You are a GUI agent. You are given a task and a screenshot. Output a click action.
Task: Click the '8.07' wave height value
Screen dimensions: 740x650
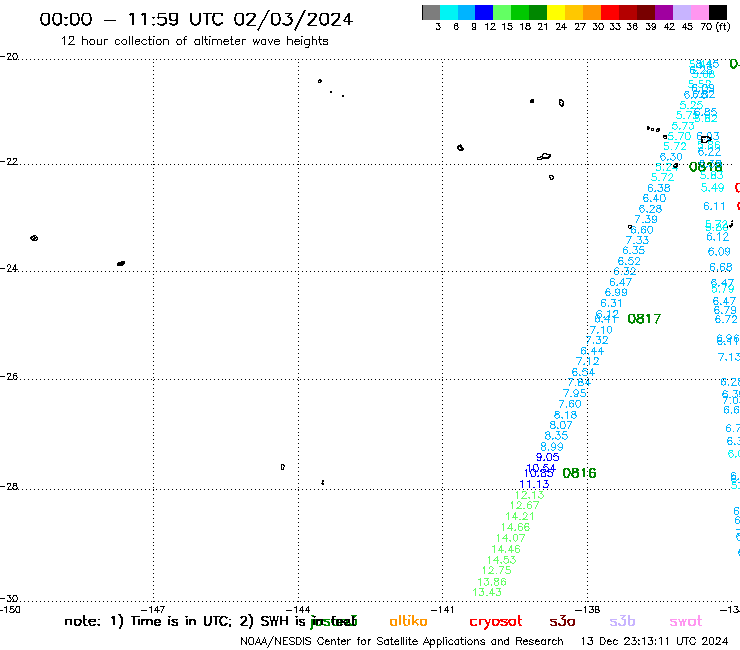561,425
